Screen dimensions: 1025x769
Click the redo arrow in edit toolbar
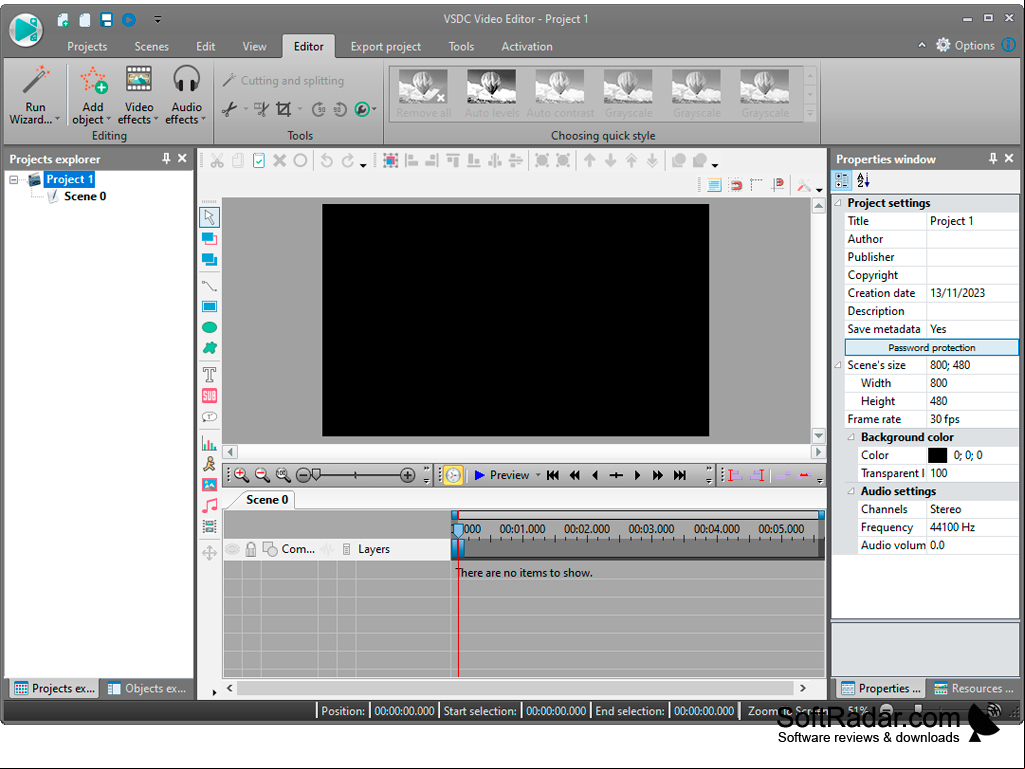[x=348, y=160]
